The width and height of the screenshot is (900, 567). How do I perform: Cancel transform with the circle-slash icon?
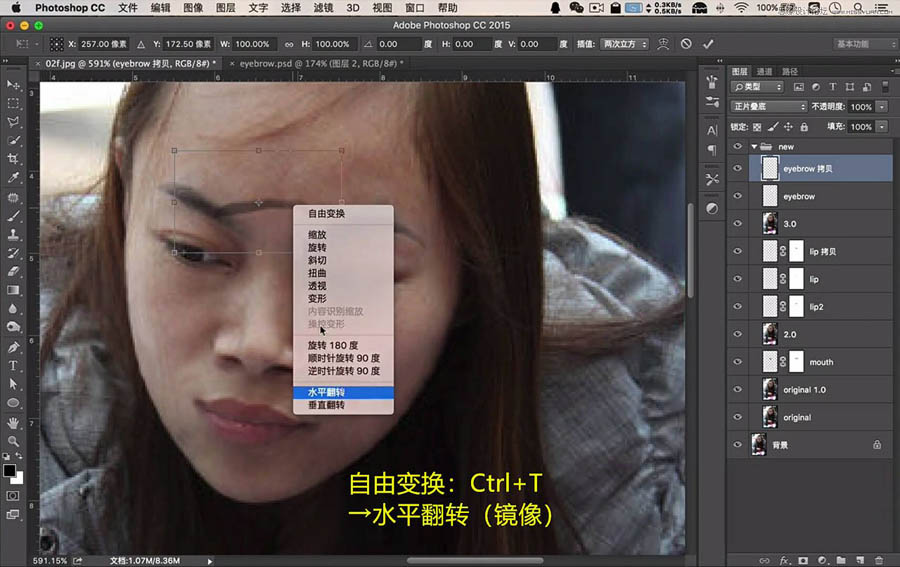pyautogui.click(x=686, y=44)
